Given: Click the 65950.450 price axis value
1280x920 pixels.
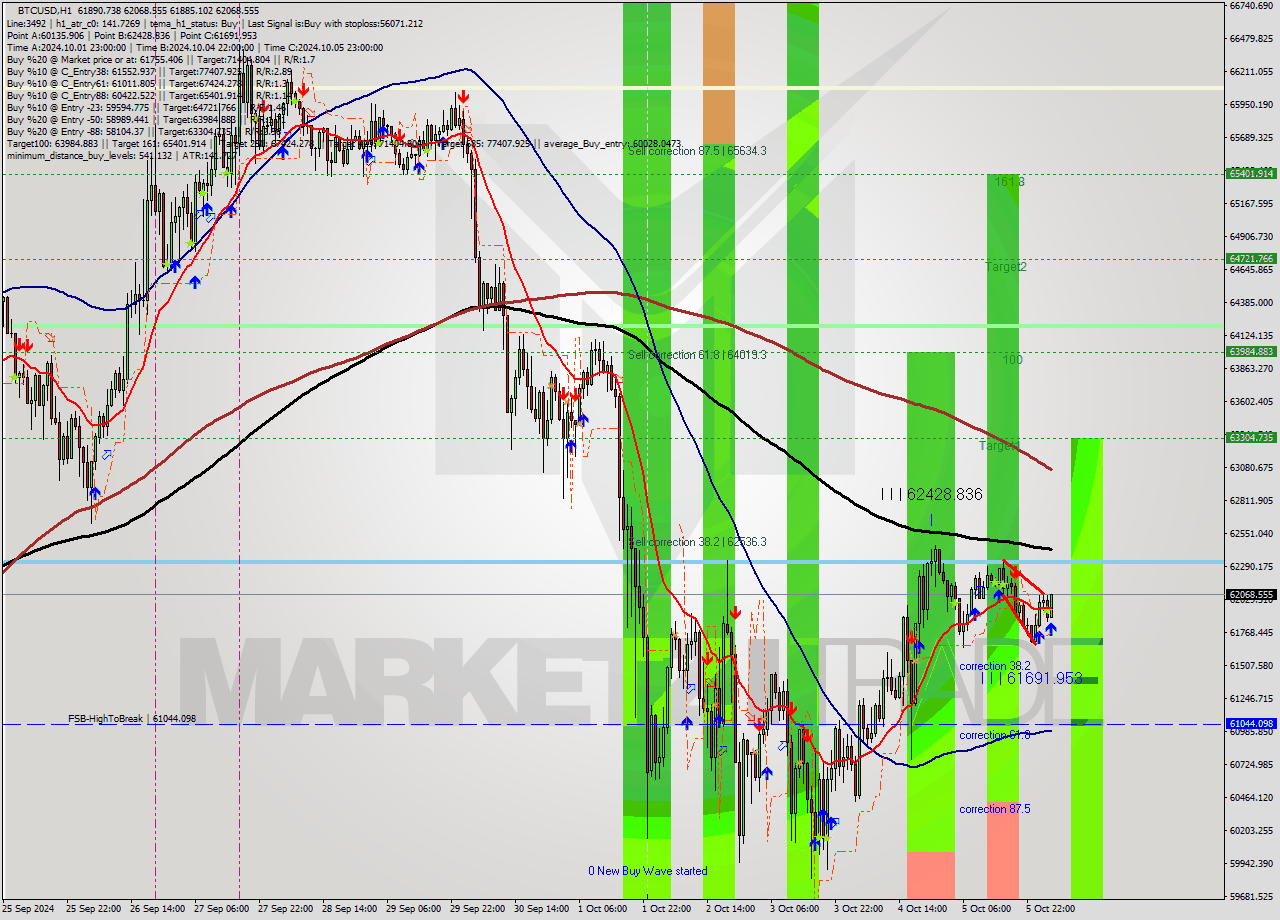Looking at the screenshot, I should (1251, 104).
